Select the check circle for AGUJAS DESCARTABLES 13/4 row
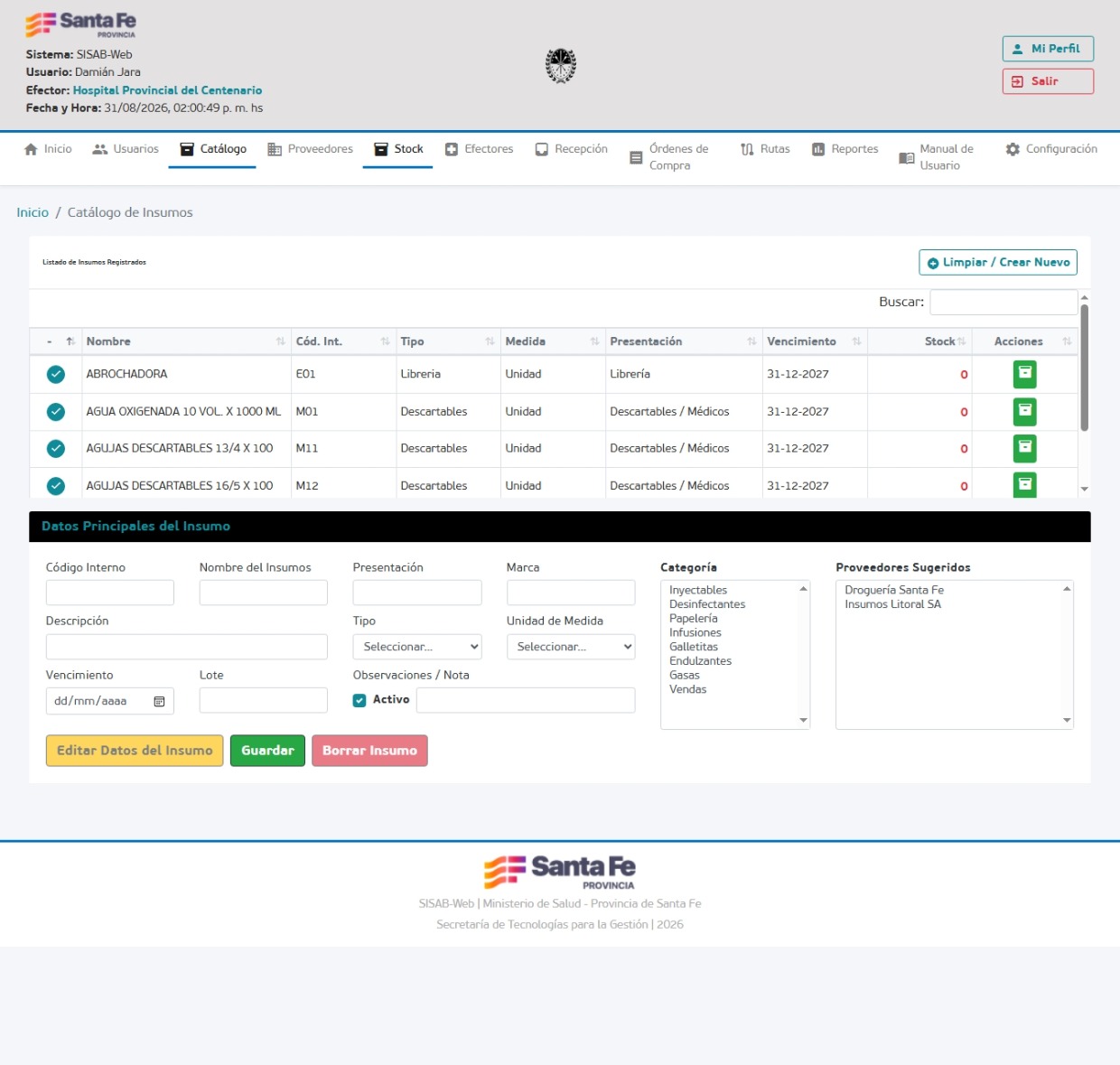This screenshot has height=1065, width=1120. (56, 449)
